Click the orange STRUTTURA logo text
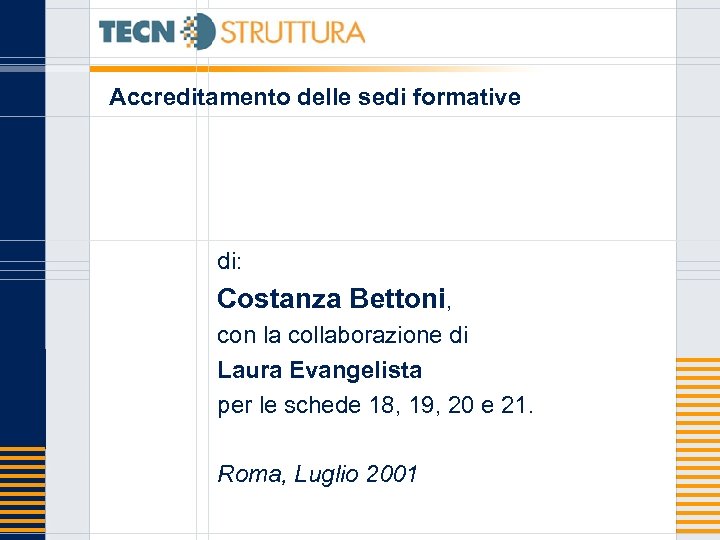Screen dimensions: 720x540 292,32
